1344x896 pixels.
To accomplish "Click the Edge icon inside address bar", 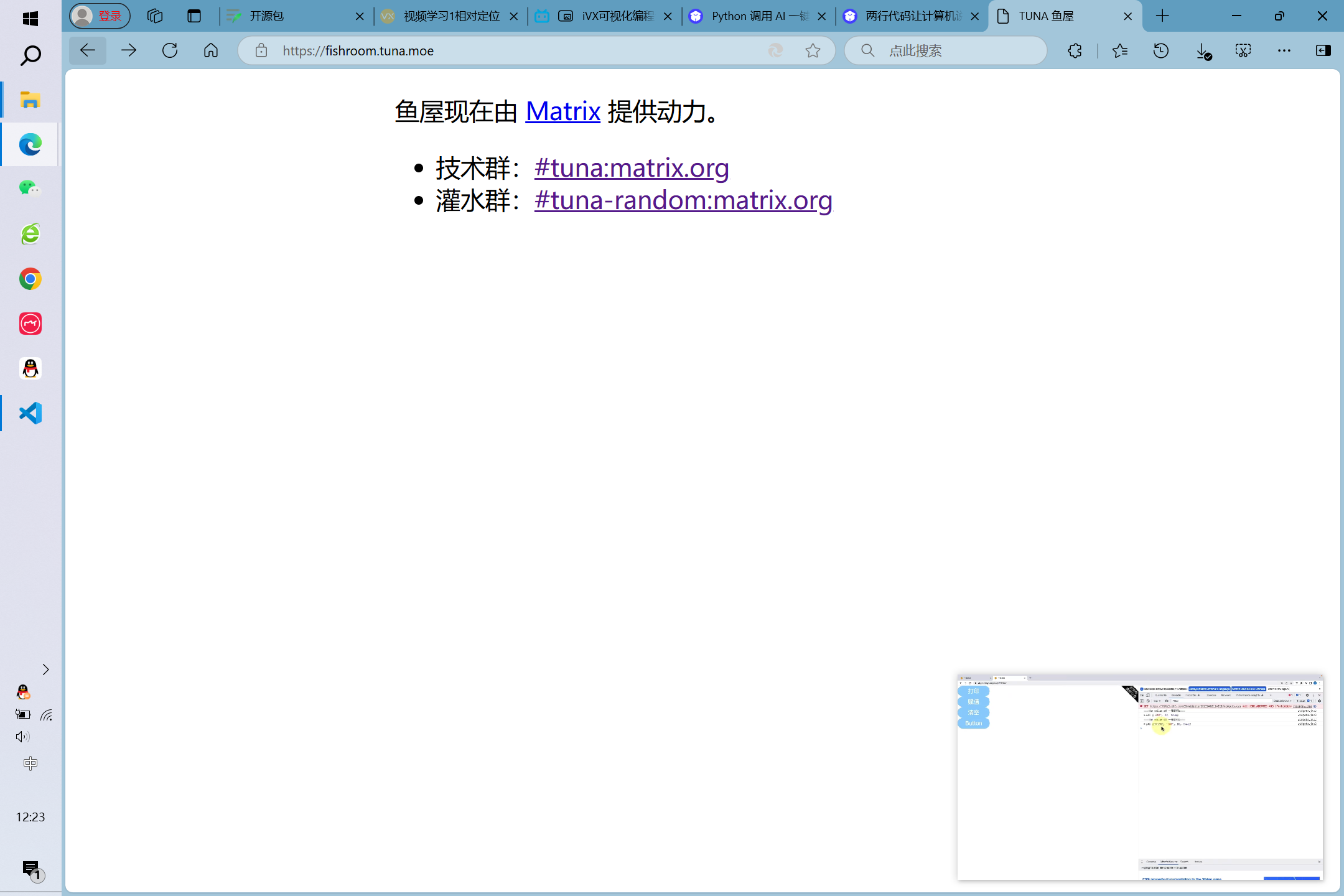I will [x=776, y=50].
